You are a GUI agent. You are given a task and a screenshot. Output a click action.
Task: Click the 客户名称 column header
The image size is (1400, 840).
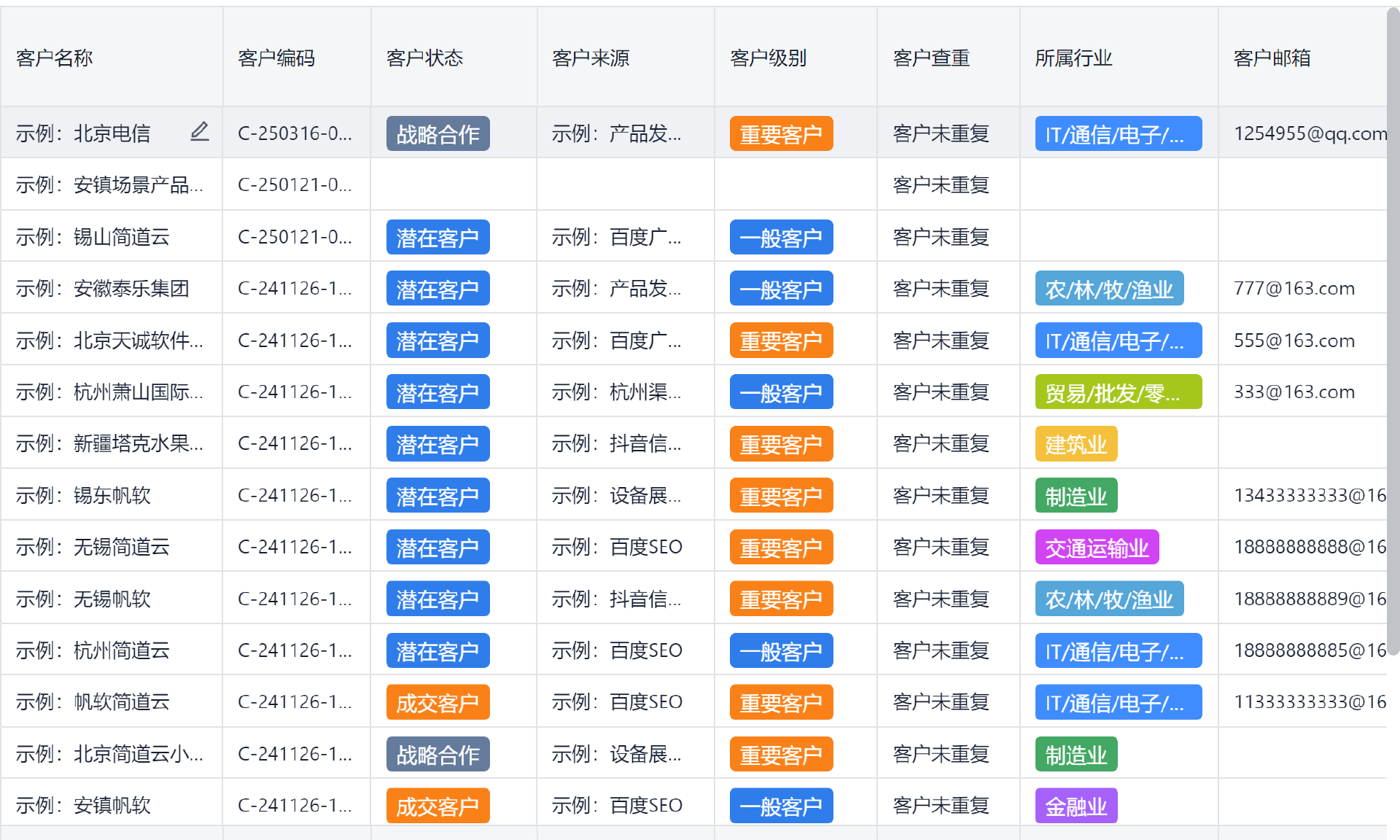tap(55, 58)
